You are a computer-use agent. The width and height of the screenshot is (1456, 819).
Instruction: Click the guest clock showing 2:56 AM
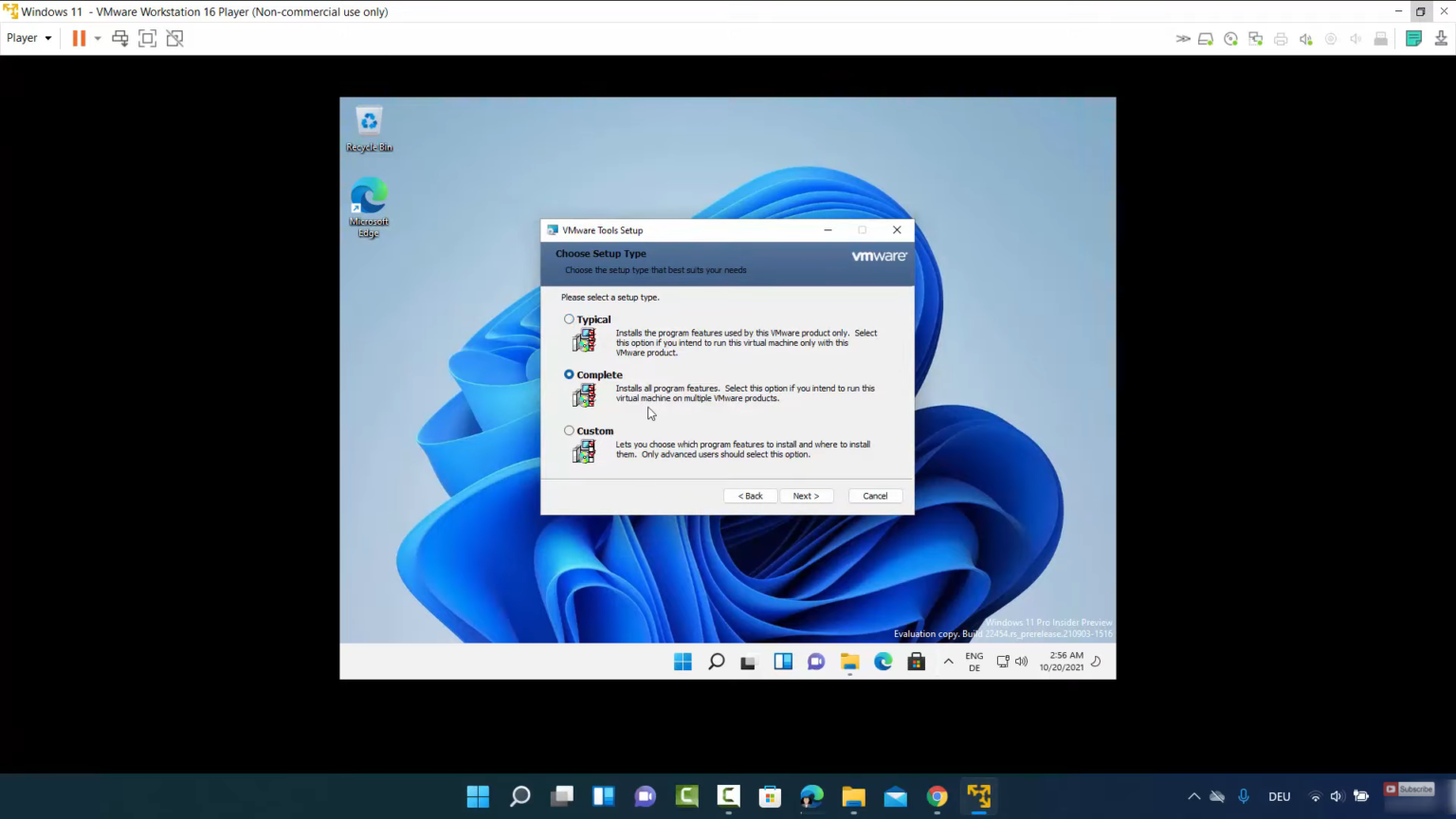point(1061,661)
